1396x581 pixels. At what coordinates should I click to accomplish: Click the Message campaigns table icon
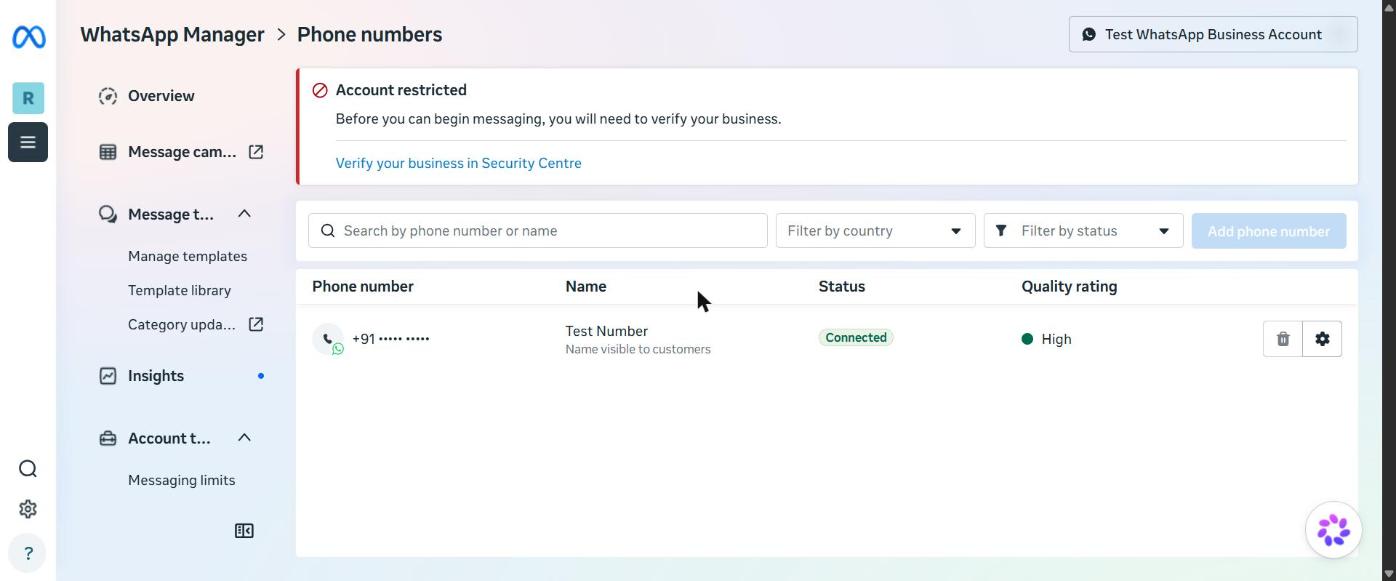tap(108, 152)
